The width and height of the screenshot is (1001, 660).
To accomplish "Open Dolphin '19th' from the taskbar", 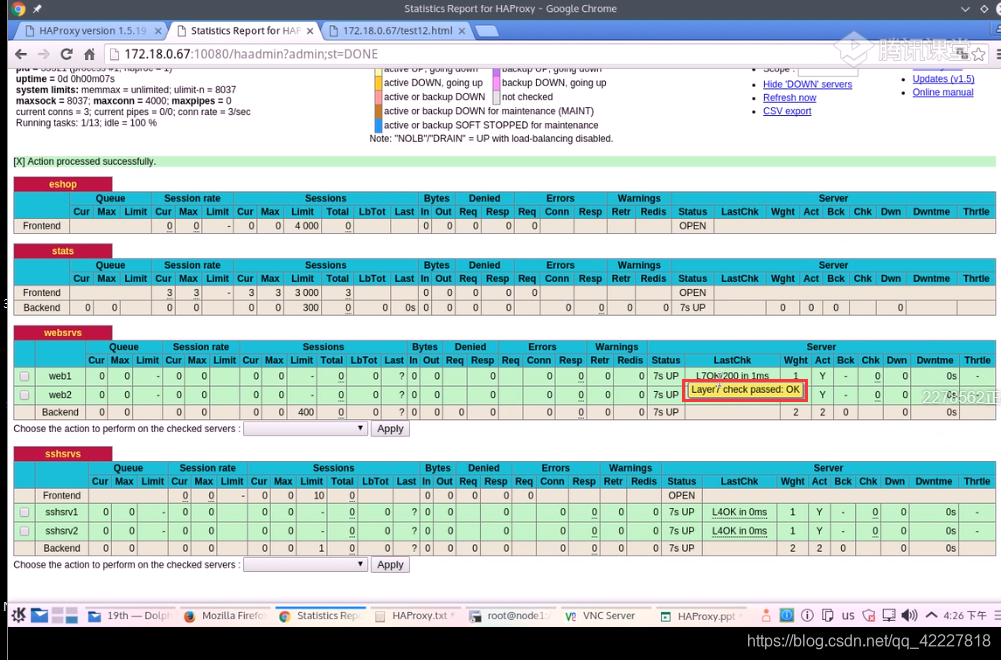I will 130,616.
